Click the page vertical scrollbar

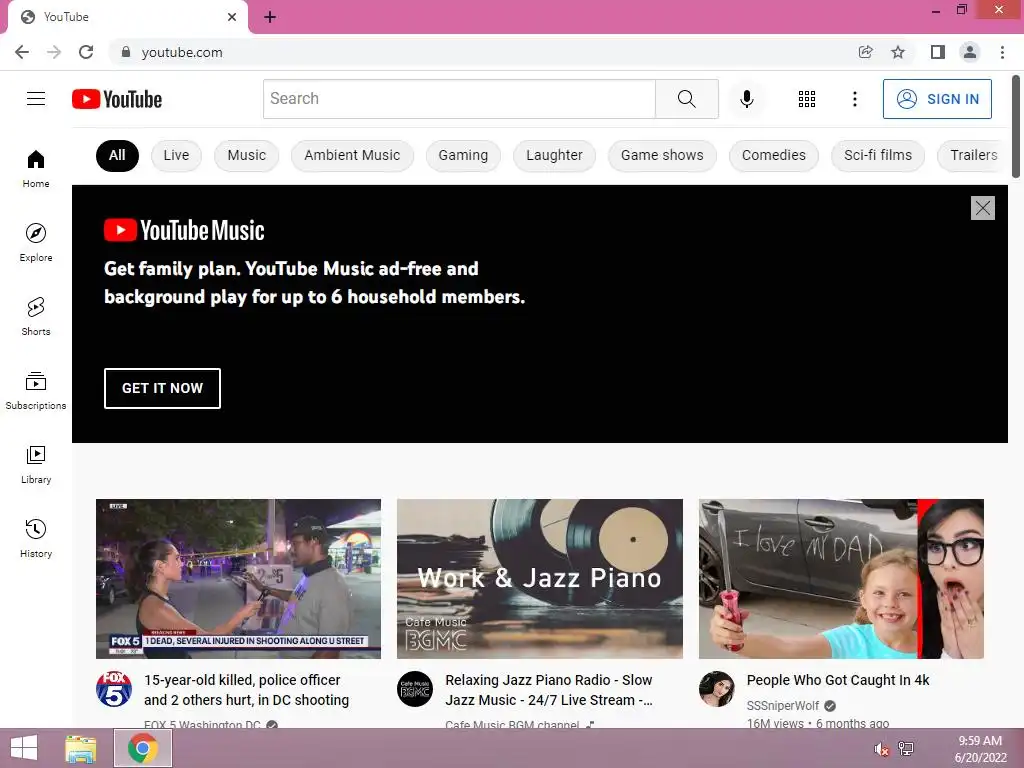click(1016, 126)
